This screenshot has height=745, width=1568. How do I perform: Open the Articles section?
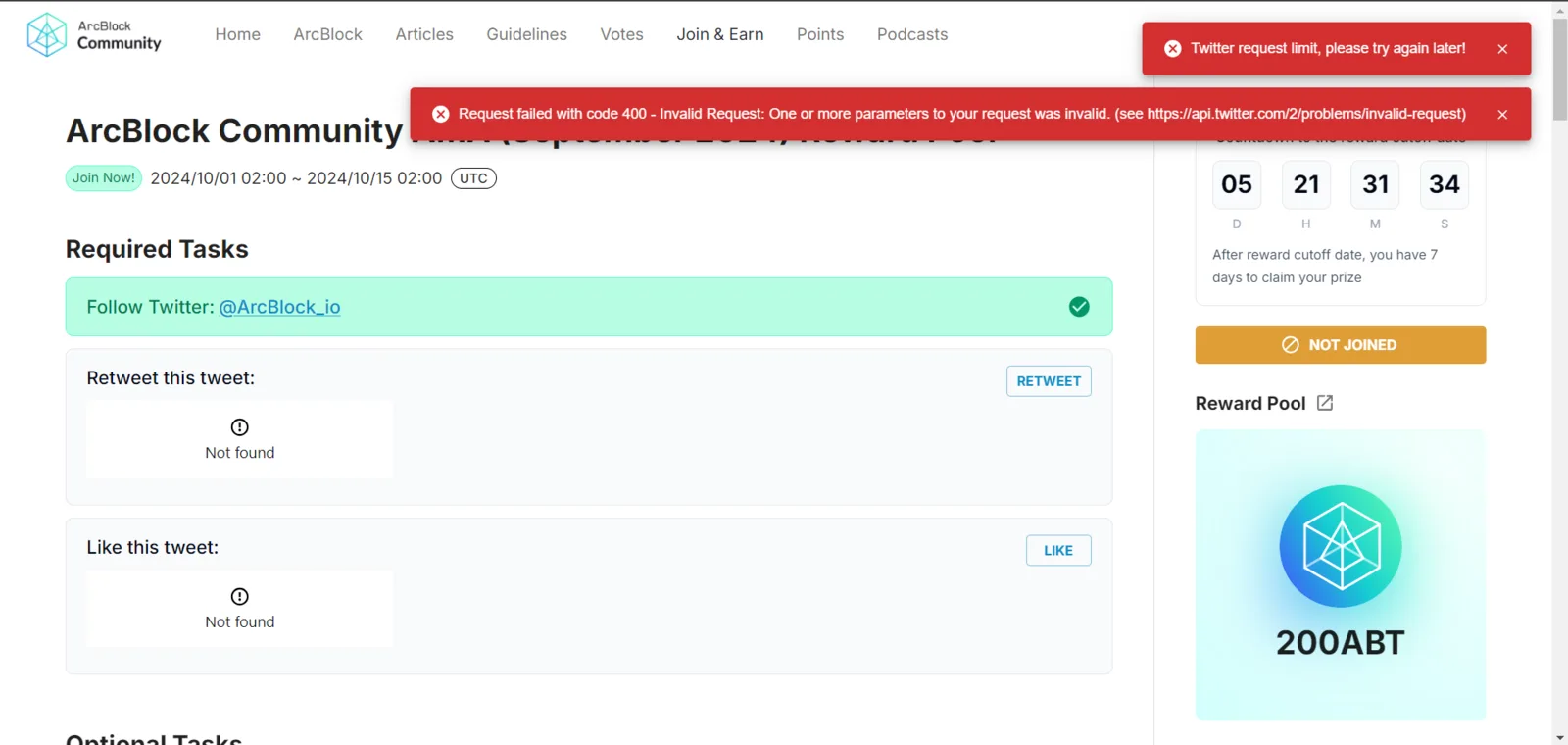coord(424,34)
